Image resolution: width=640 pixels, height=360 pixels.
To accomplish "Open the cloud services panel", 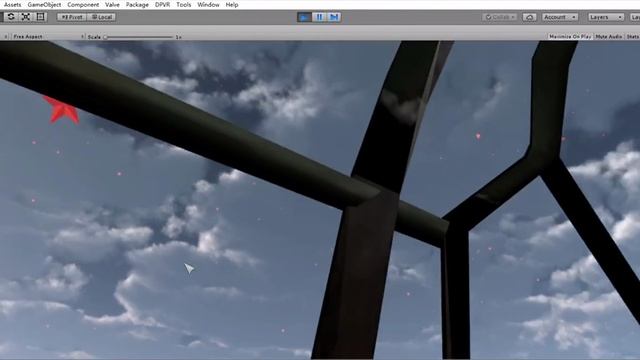I will coord(529,17).
